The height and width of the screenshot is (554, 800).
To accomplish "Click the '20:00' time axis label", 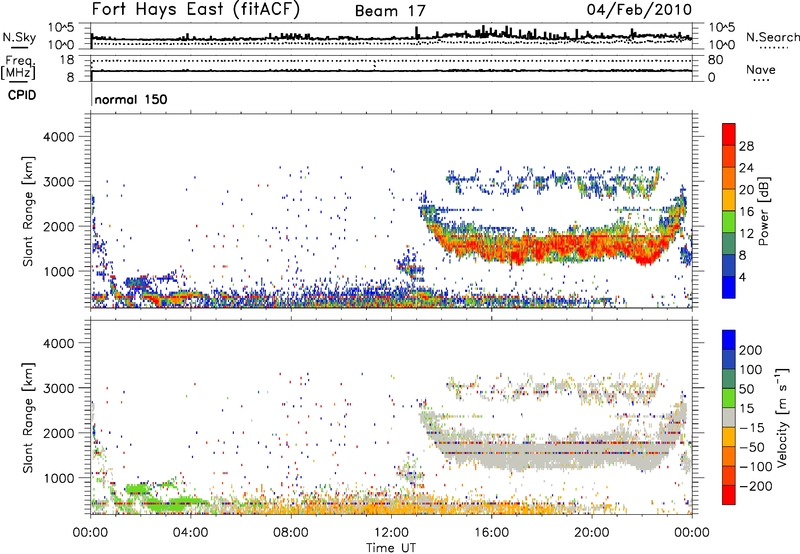I will pos(592,533).
